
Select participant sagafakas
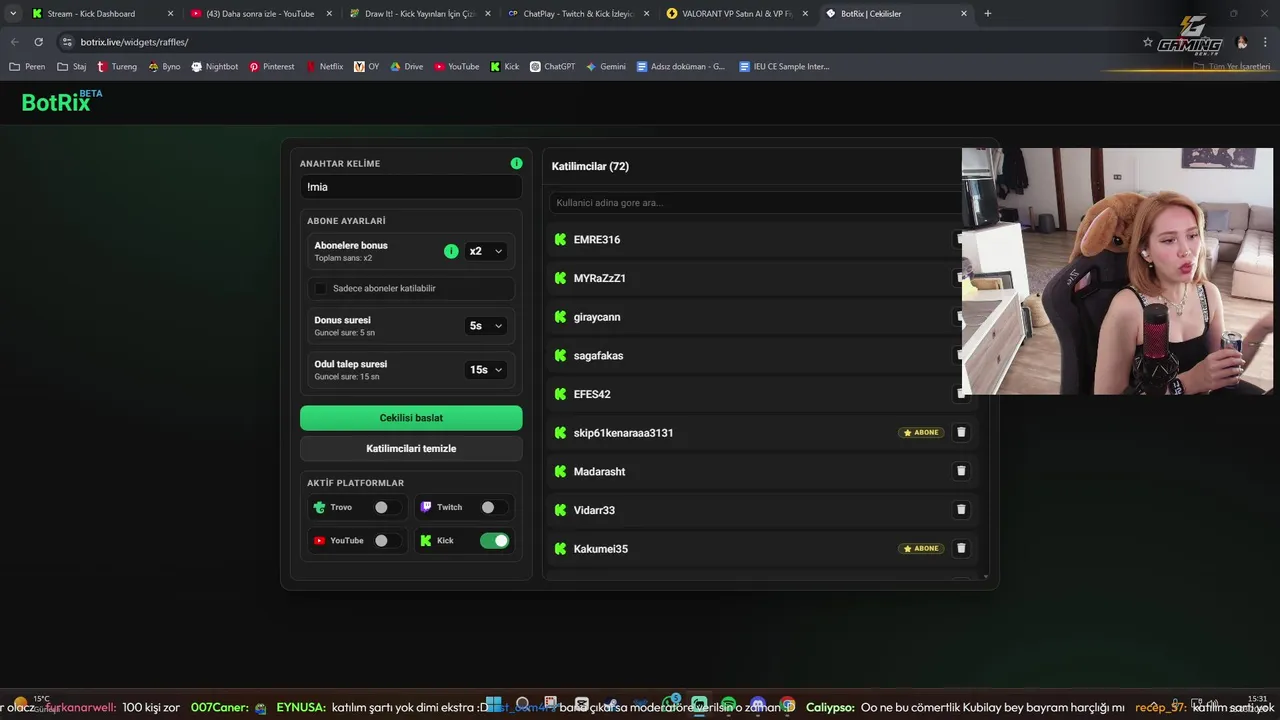pyautogui.click(x=599, y=356)
